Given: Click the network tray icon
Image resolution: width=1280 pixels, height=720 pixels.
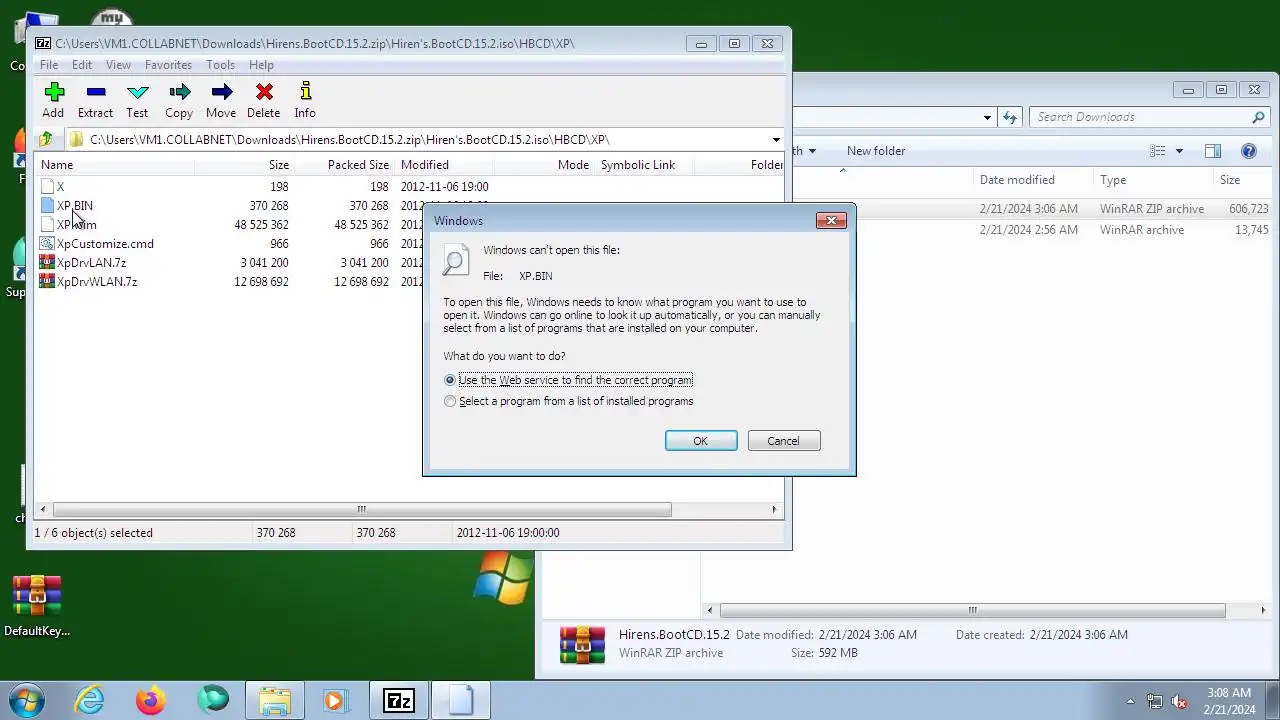Looking at the screenshot, I should tap(1155, 701).
